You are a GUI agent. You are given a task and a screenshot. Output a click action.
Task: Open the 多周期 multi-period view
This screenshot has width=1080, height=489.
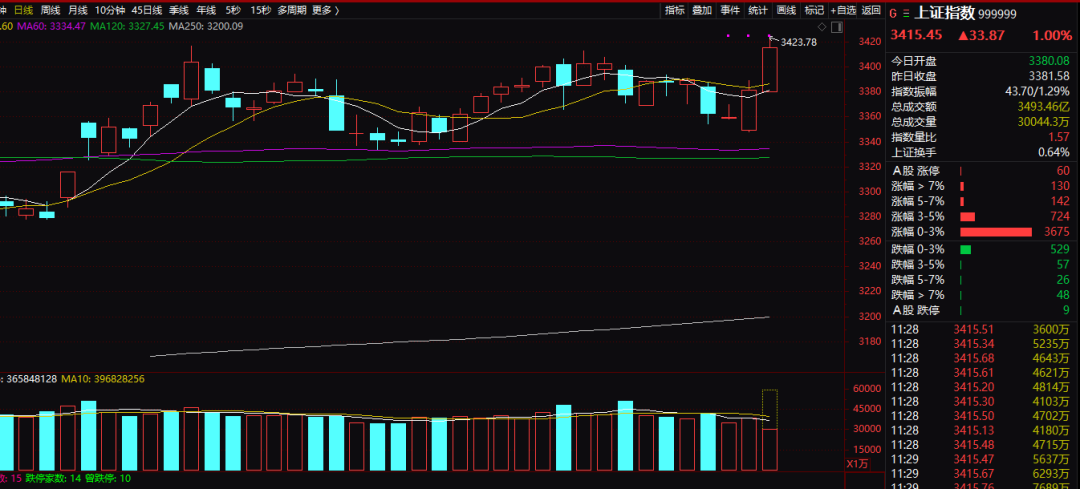coord(291,10)
